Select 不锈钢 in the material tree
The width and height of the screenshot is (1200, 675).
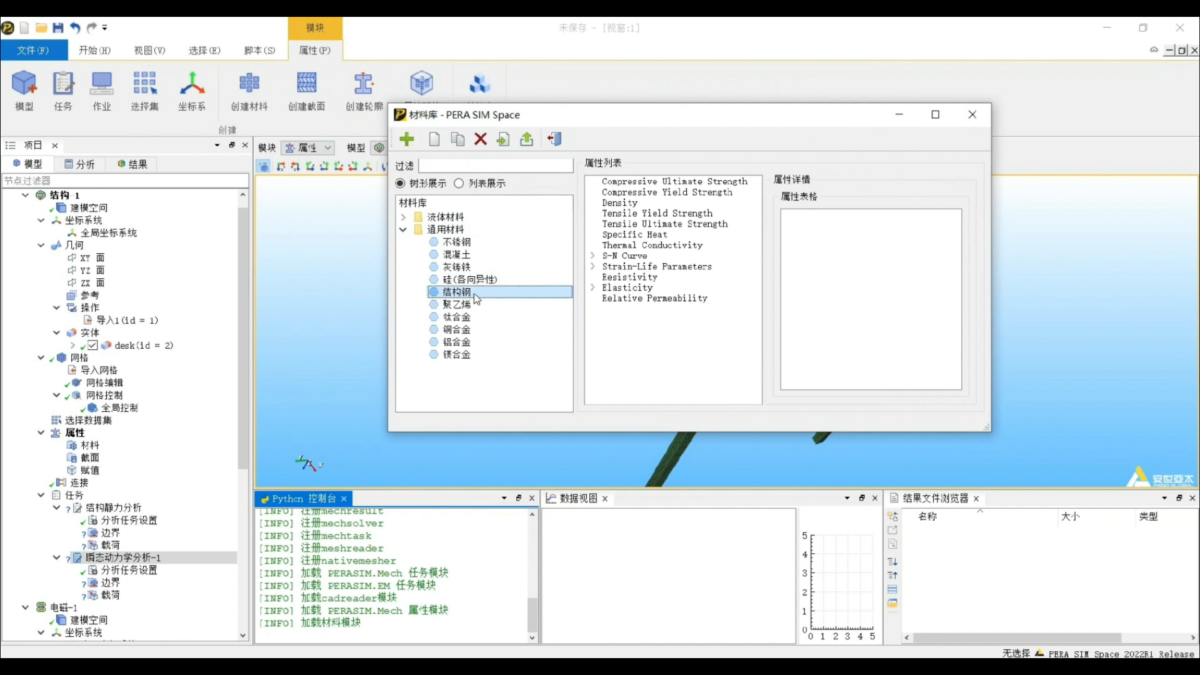[x=457, y=242]
